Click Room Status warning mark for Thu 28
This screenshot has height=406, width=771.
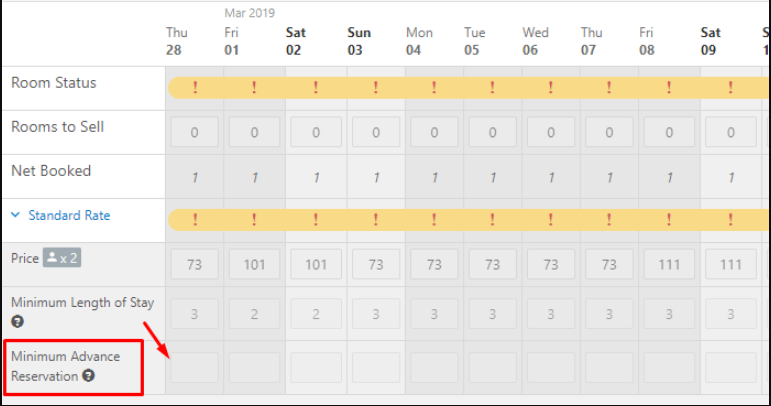coord(195,87)
